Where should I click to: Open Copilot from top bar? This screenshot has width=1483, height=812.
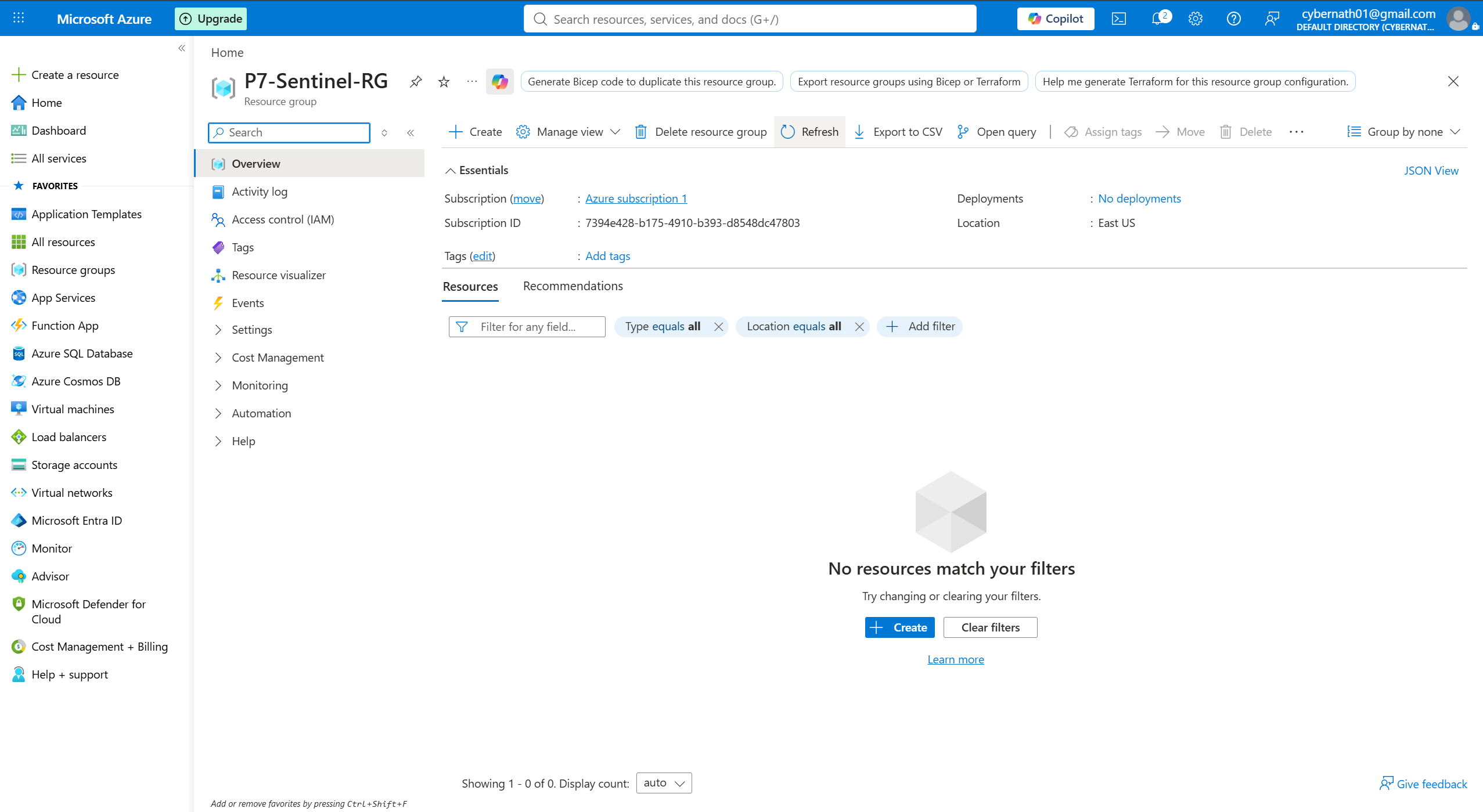click(1056, 19)
